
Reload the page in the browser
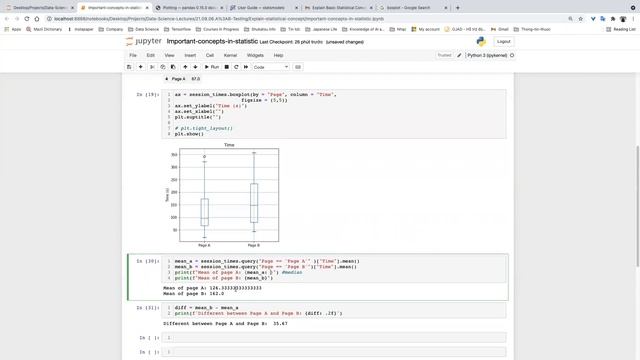(27, 19)
